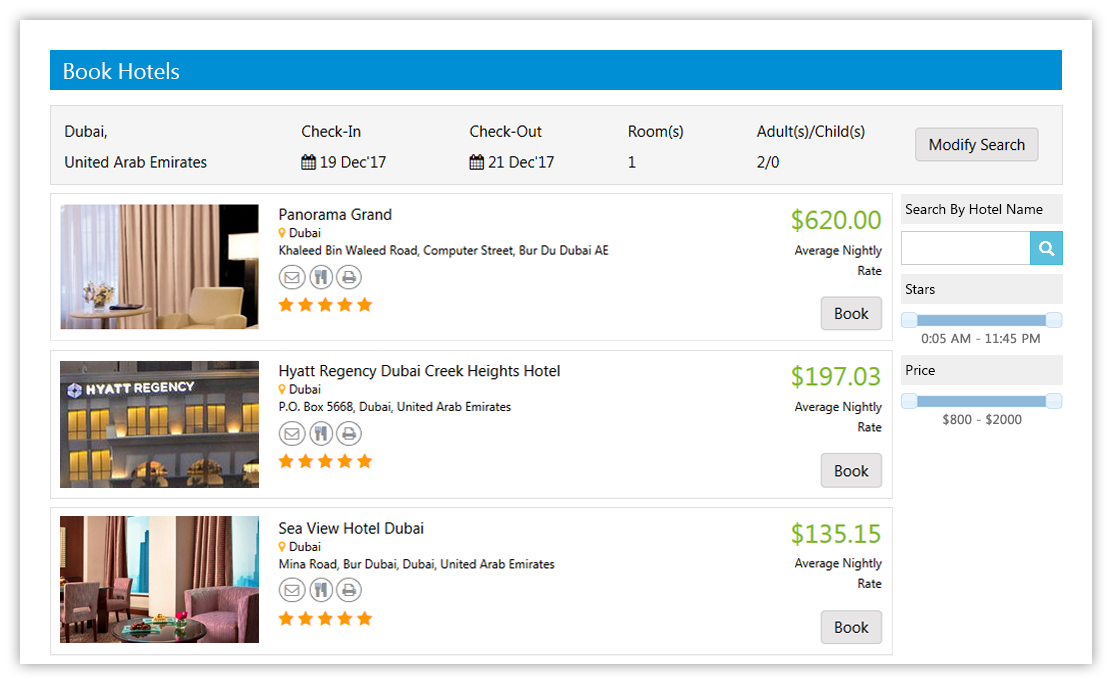
Task: Click the Check-Out calendar icon
Action: pos(476,162)
